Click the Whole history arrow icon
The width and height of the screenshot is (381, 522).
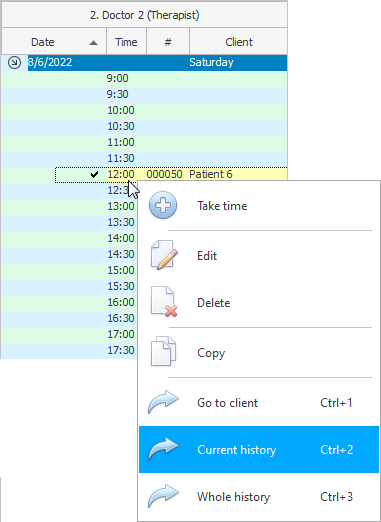pyautogui.click(x=163, y=496)
